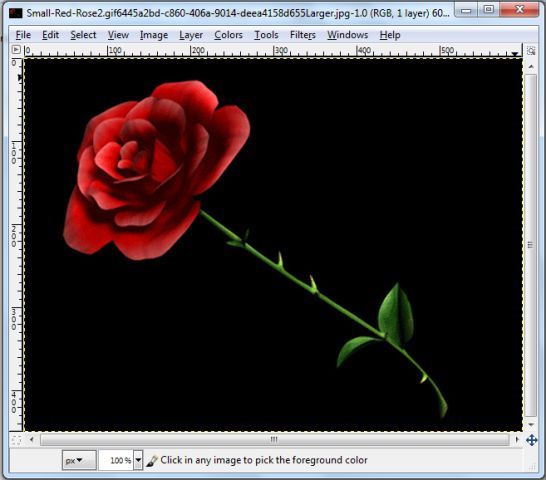Toggle zoom image when window resizes icon
Screen dimensions: 546x480
pos(531,51)
